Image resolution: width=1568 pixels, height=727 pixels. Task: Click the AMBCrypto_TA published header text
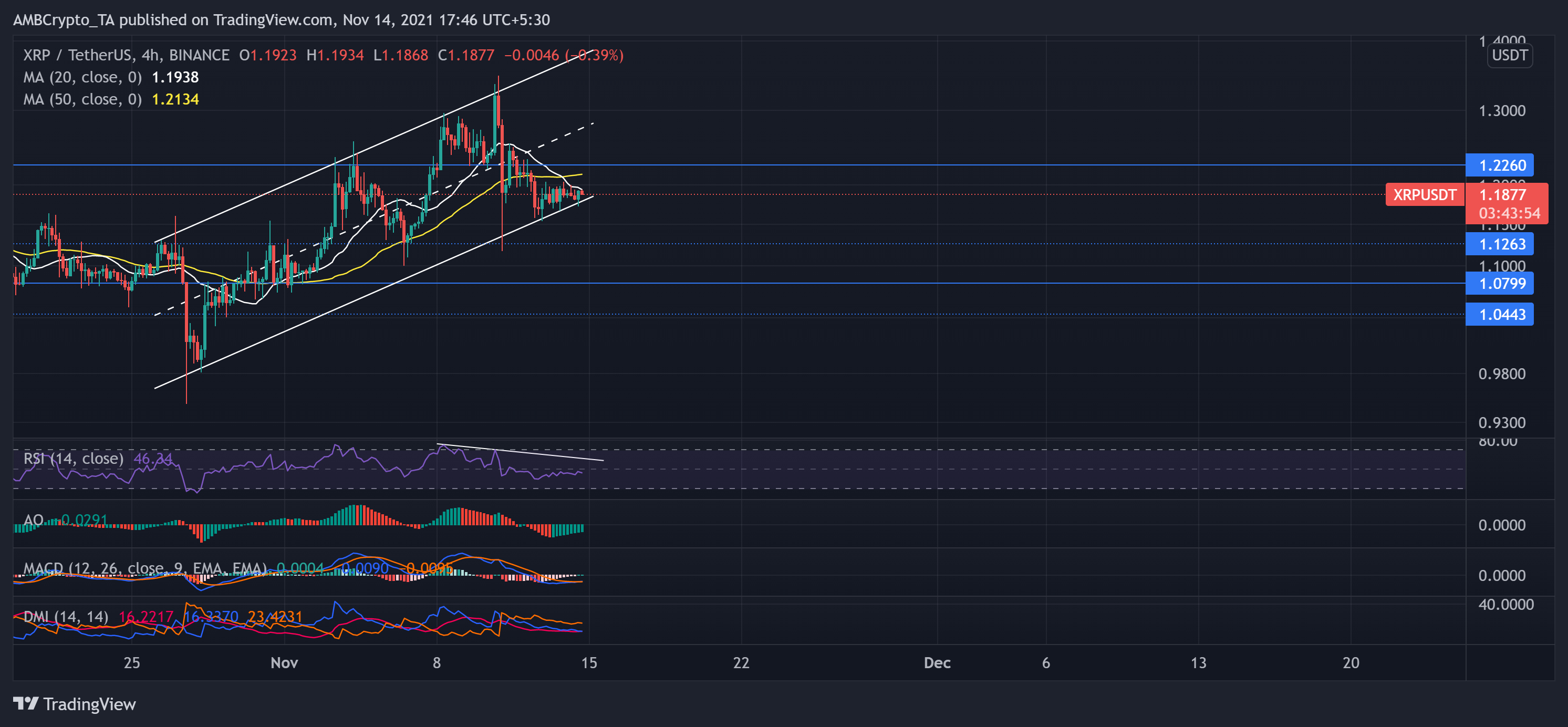tap(281, 20)
